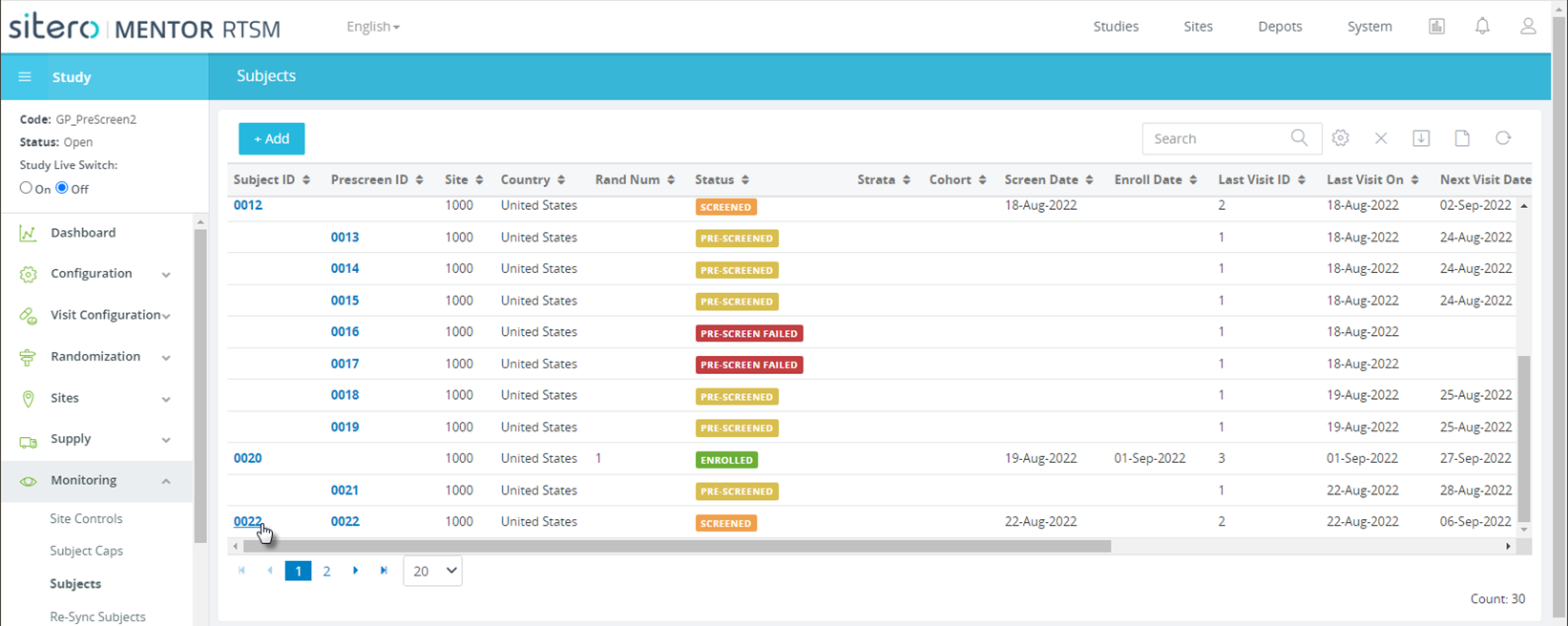Refresh the subjects table
The width and height of the screenshot is (1568, 626).
click(x=1503, y=138)
